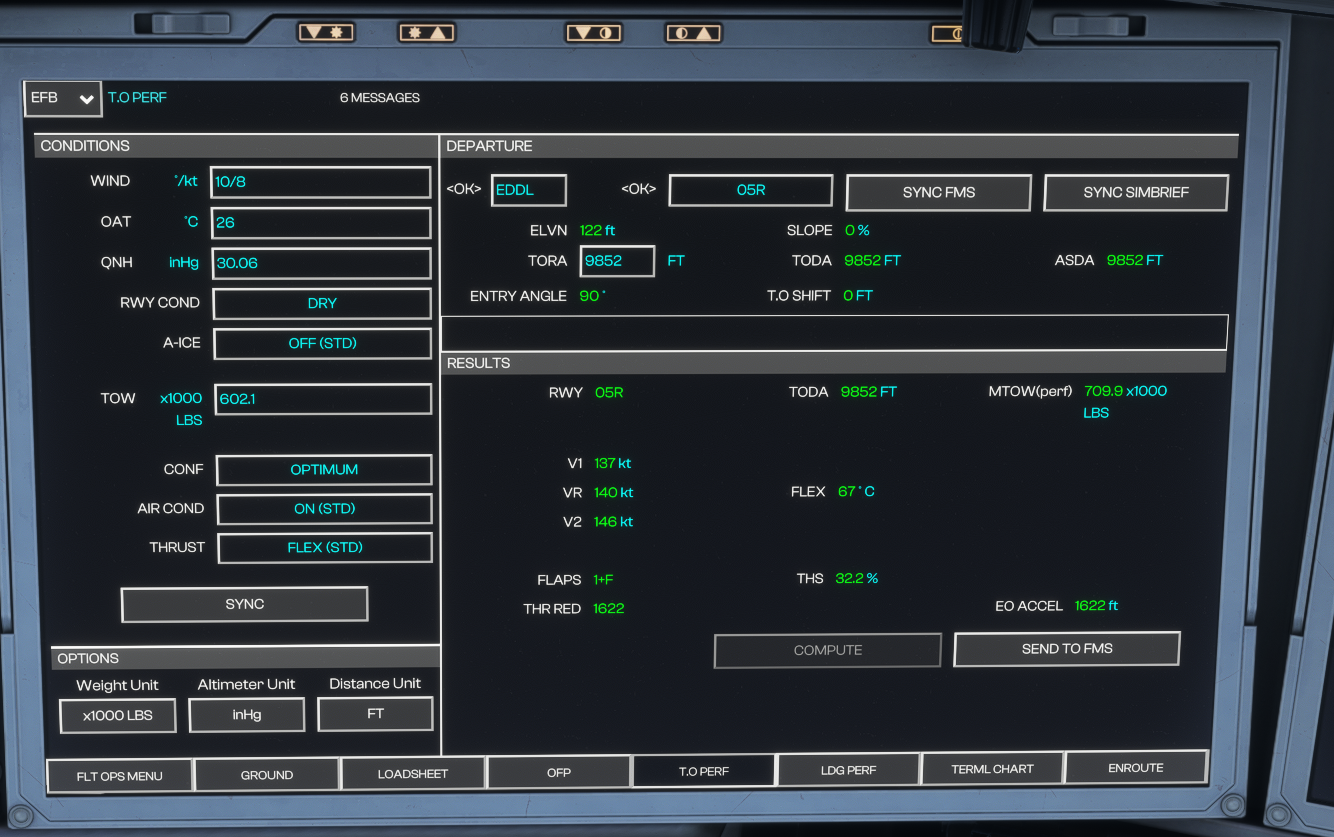
Task: Click the SYNC FMS button
Action: tap(938, 192)
